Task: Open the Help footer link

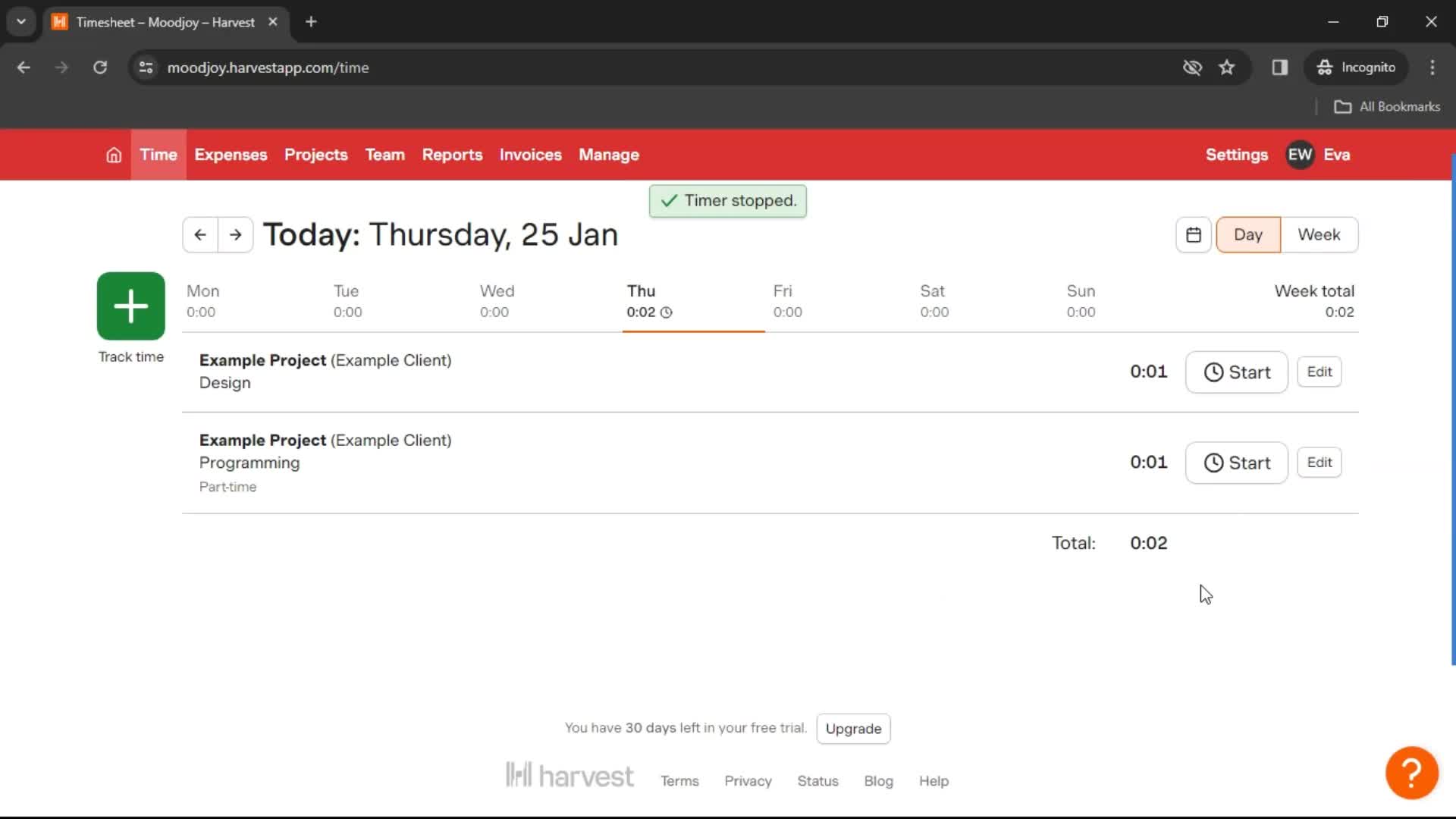Action: point(934,781)
